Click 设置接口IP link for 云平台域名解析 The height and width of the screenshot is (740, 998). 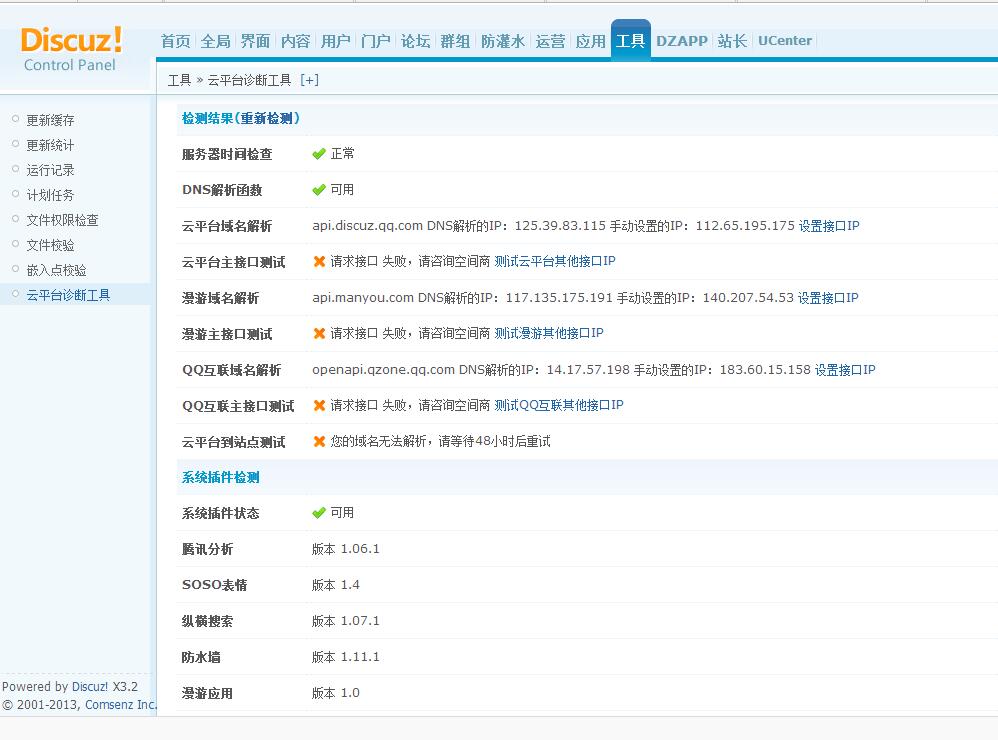pos(829,226)
